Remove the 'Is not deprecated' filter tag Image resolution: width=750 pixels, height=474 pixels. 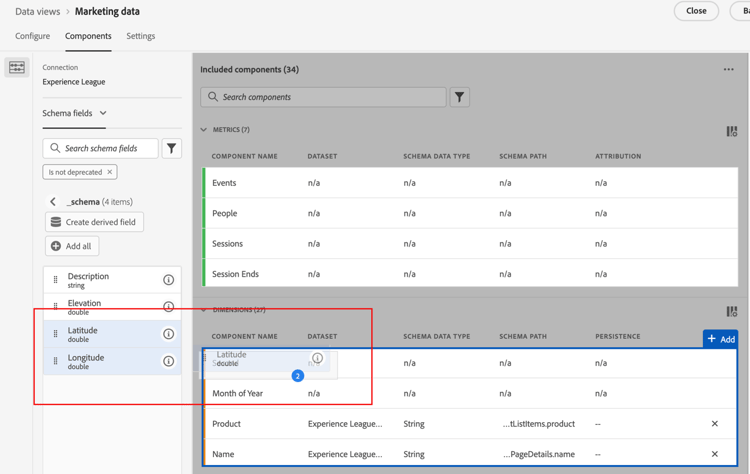point(110,172)
